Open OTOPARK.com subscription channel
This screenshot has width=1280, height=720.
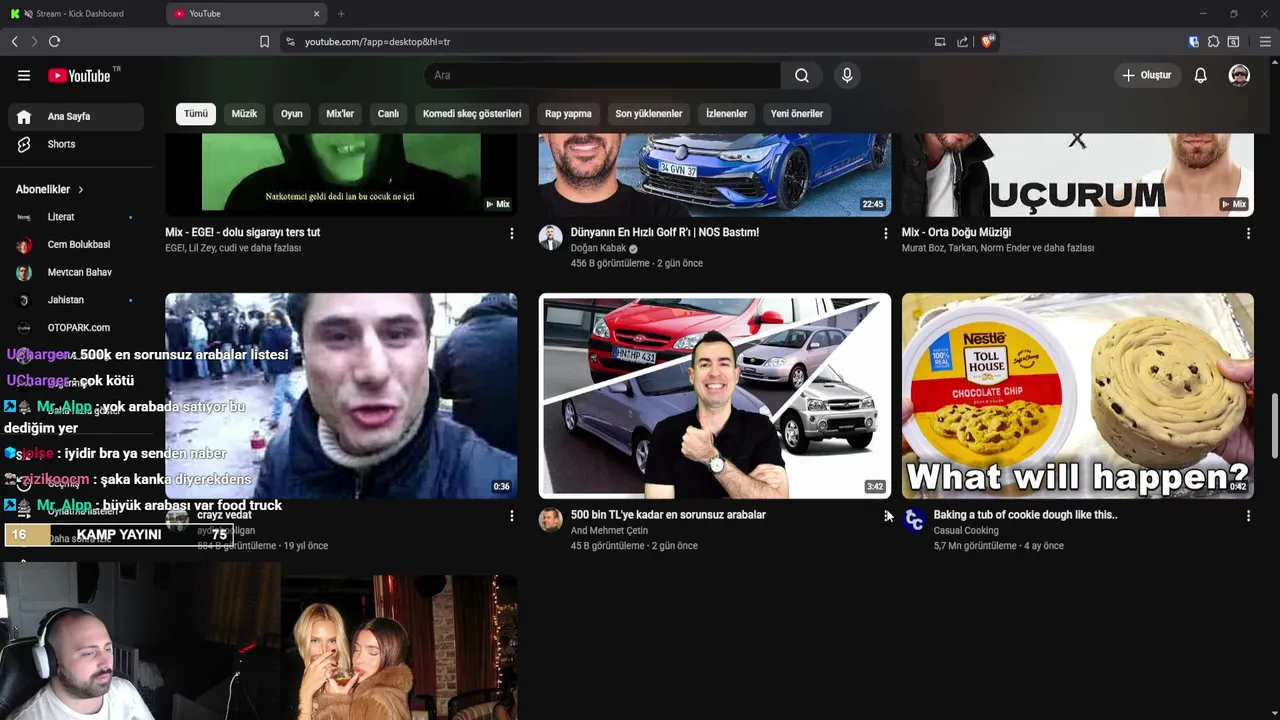coord(76,328)
